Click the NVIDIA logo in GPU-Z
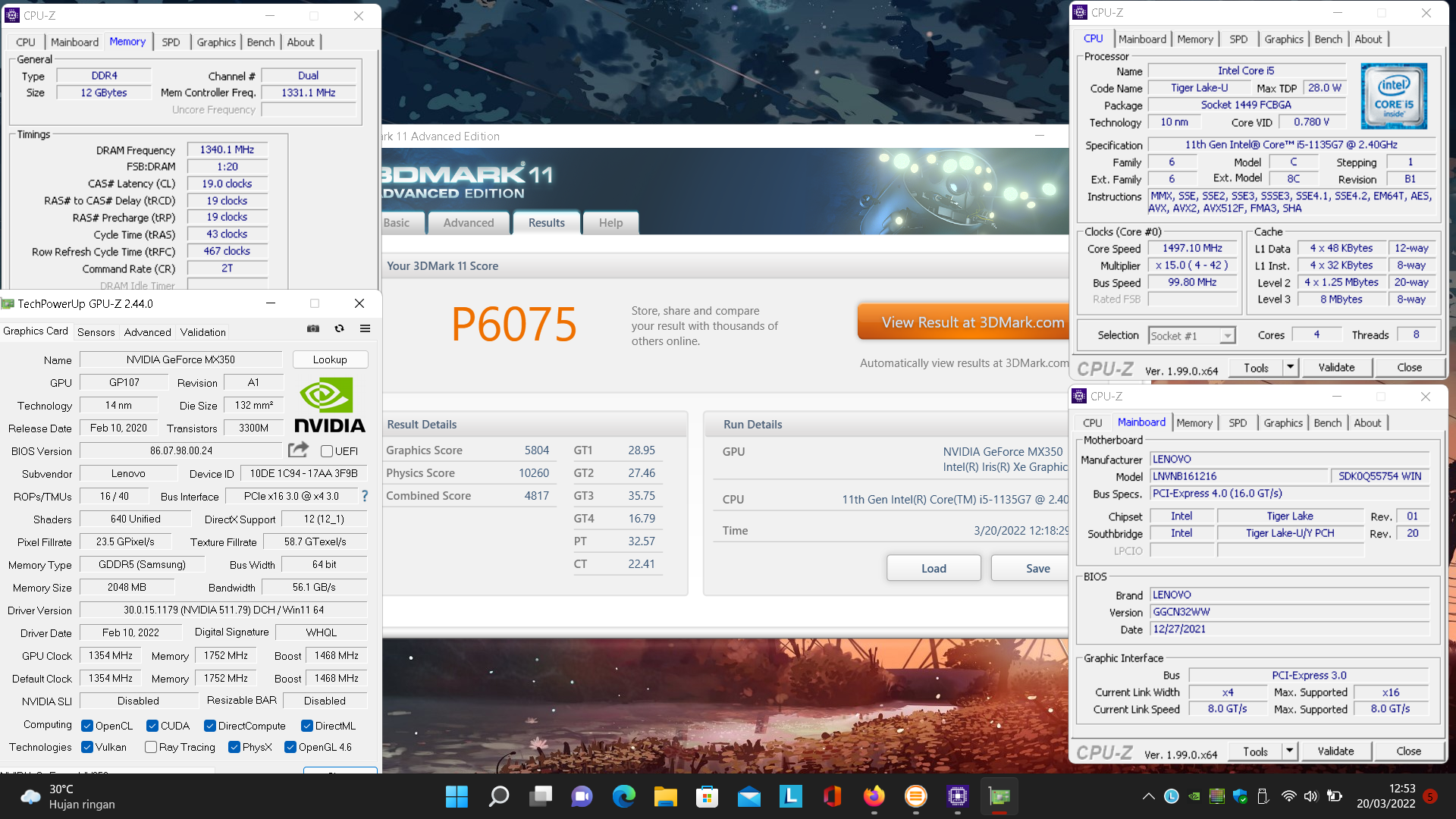Viewport: 1456px width, 819px height. click(x=329, y=405)
